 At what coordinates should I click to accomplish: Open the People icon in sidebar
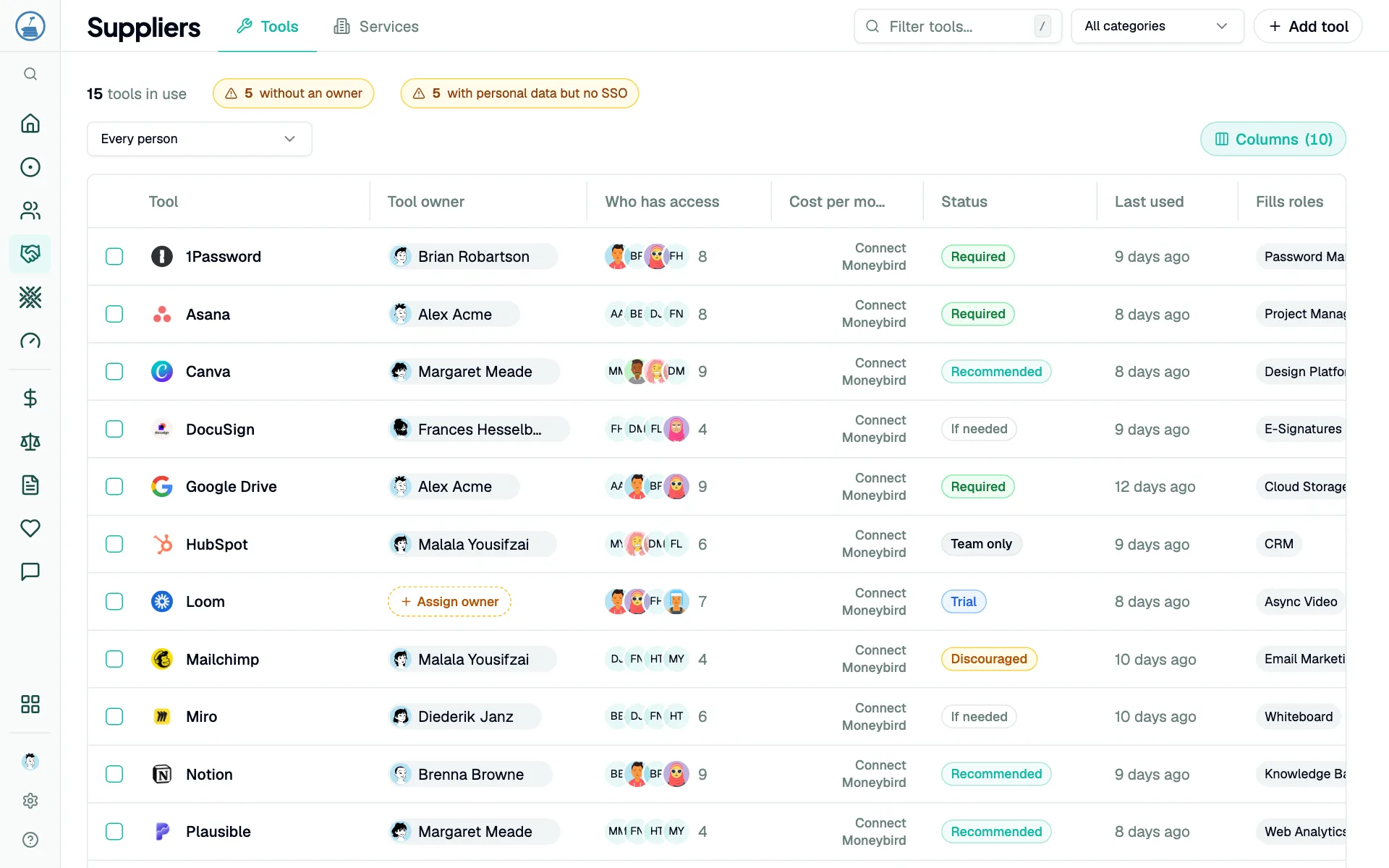[x=30, y=210]
